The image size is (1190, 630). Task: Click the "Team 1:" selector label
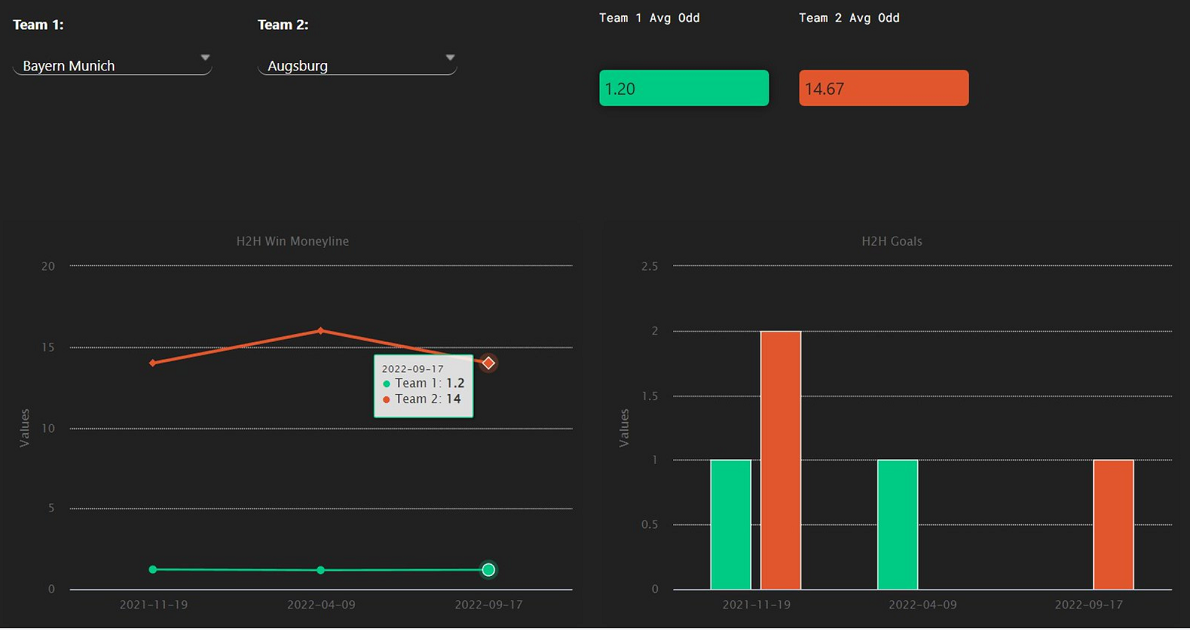[39, 25]
